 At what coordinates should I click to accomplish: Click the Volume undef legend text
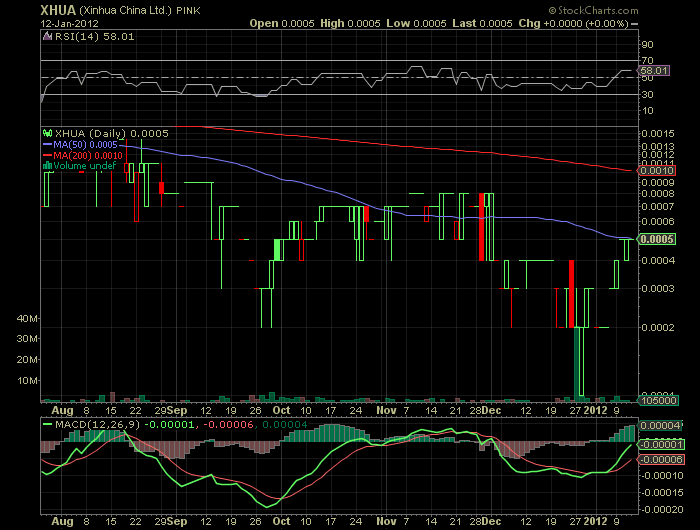click(x=85, y=166)
